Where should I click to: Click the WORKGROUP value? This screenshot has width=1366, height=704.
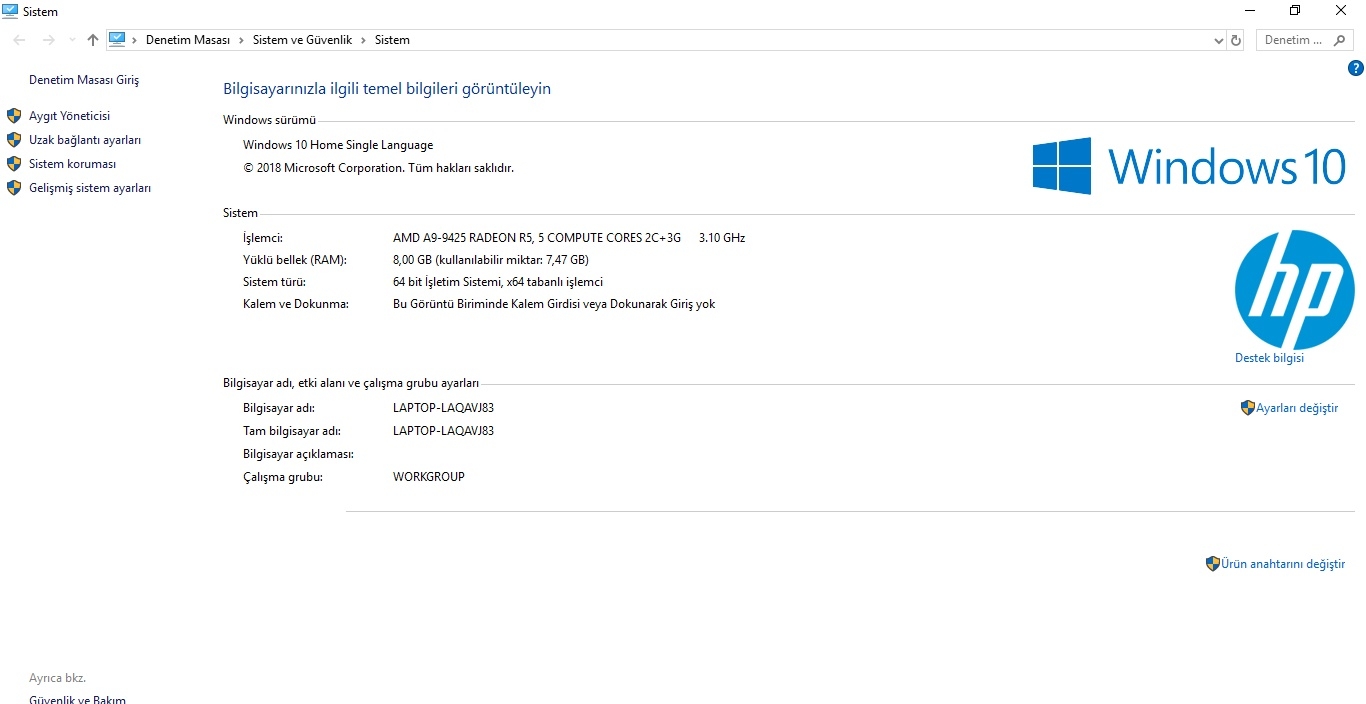click(429, 477)
